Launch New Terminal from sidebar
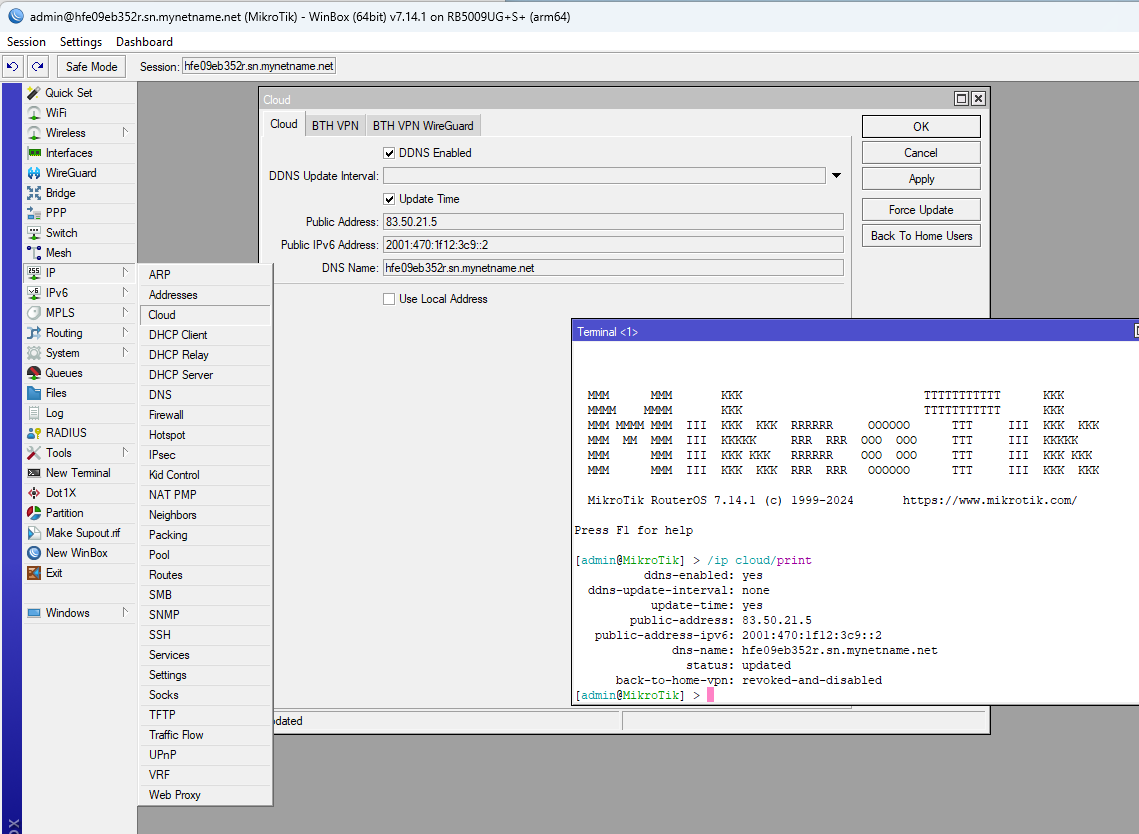 77,473
